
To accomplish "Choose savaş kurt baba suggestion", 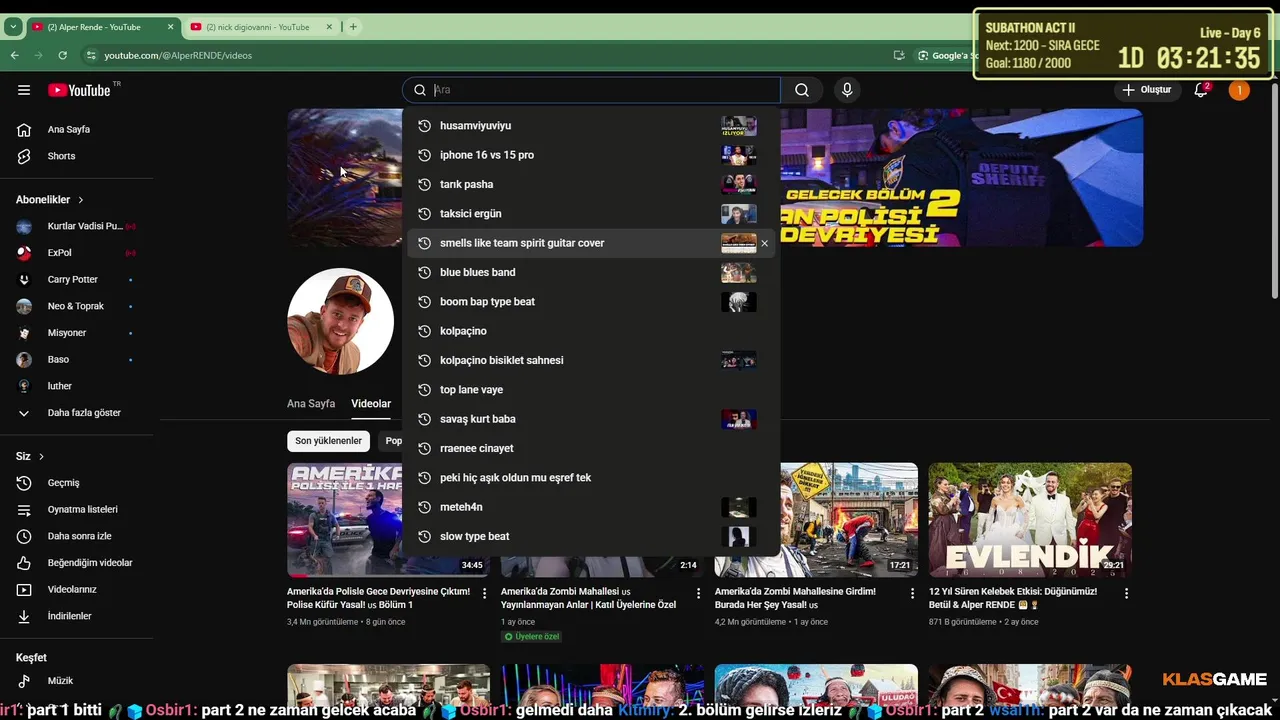I will click(x=591, y=419).
